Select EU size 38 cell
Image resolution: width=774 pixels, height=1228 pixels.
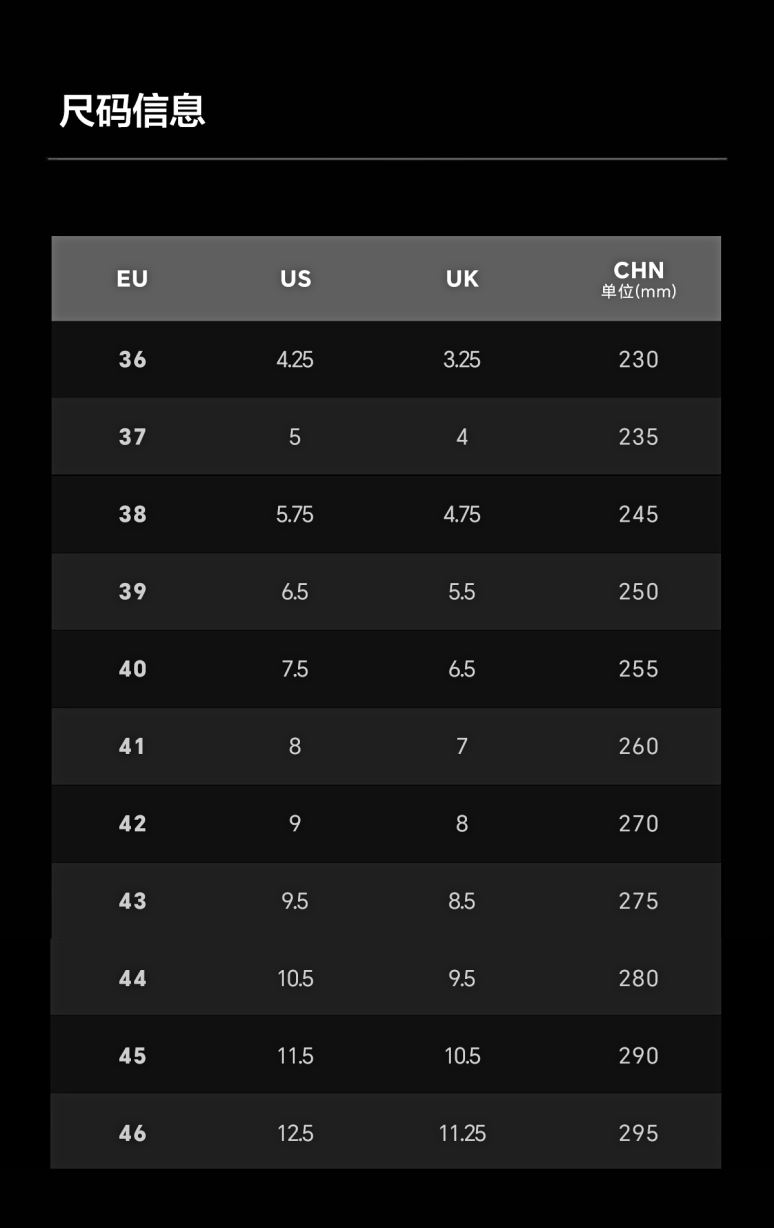tap(132, 514)
